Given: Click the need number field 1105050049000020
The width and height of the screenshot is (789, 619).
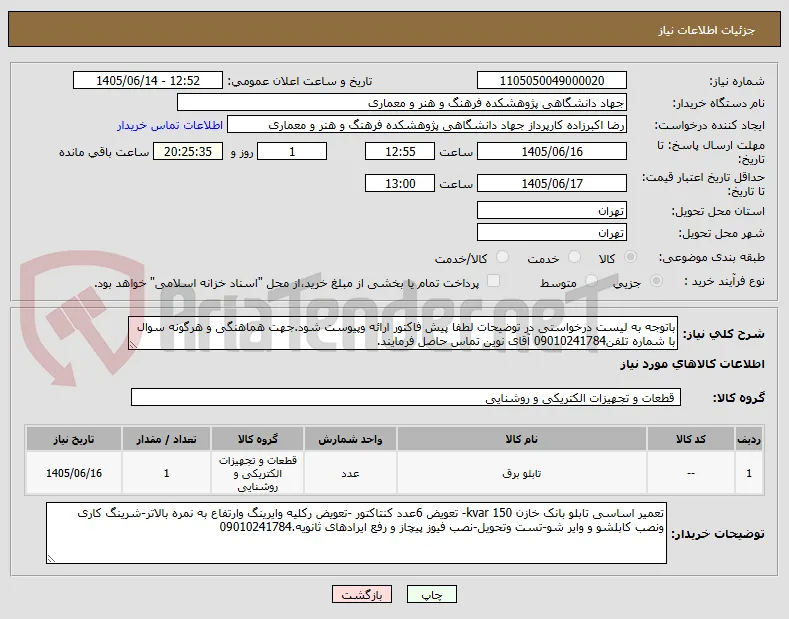Looking at the screenshot, I should (x=552, y=81).
